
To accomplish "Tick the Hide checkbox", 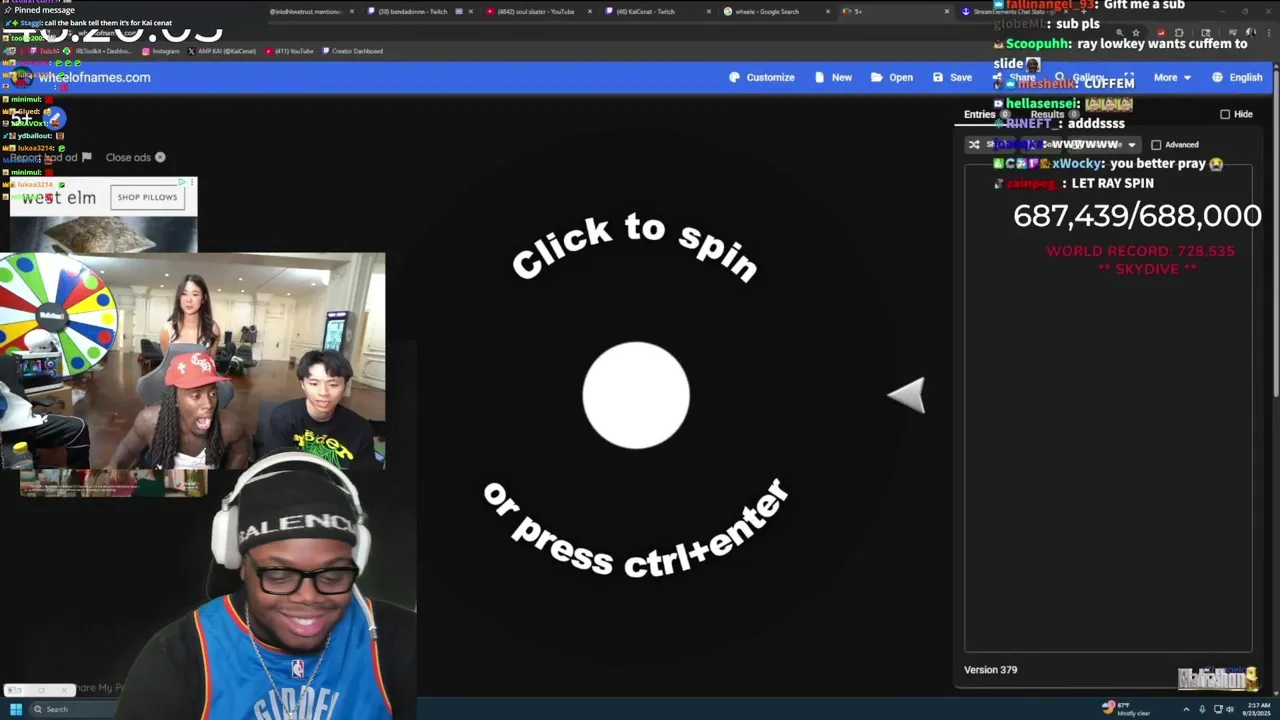I will pyautogui.click(x=1225, y=114).
